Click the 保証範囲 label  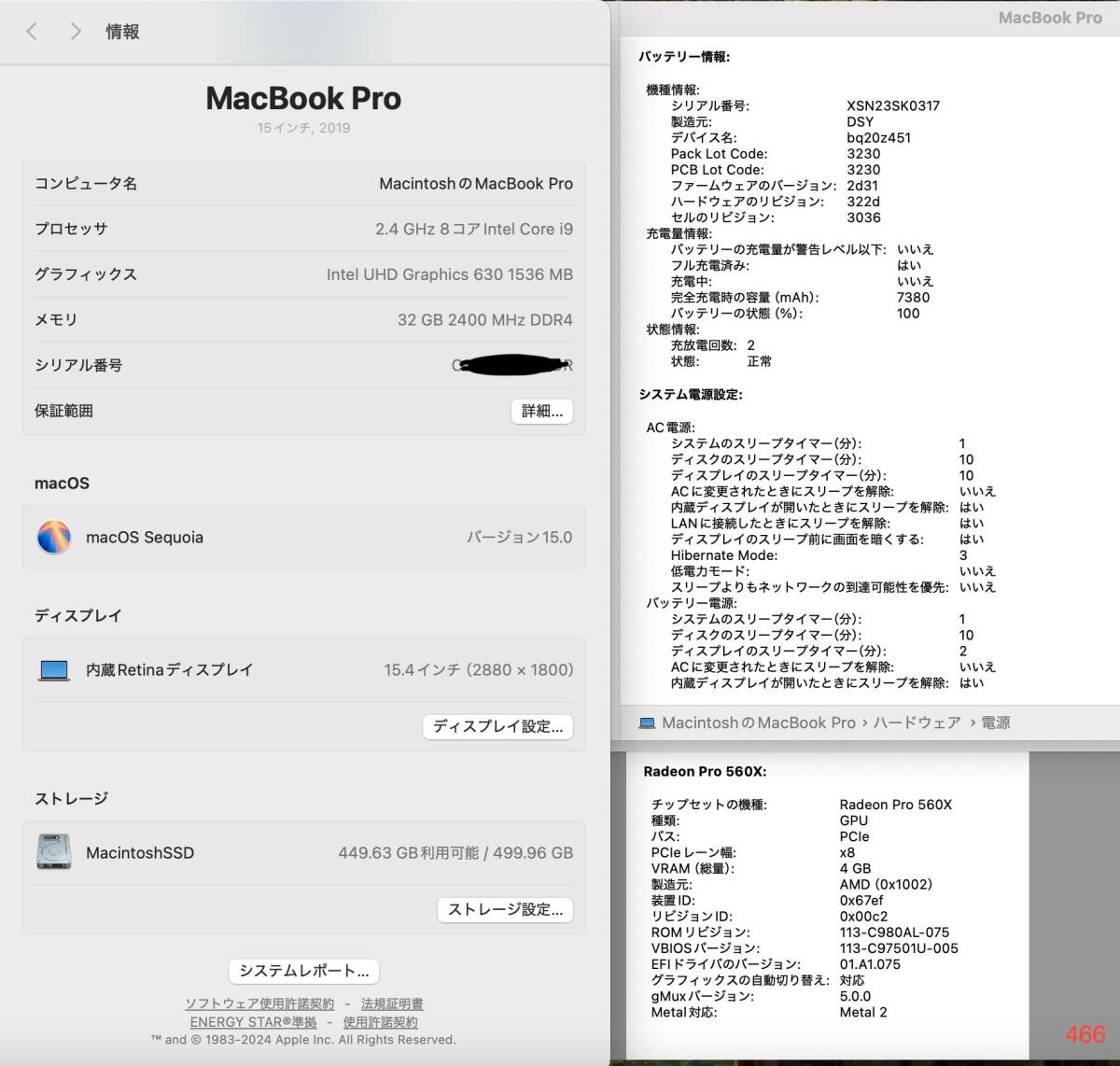coord(63,411)
